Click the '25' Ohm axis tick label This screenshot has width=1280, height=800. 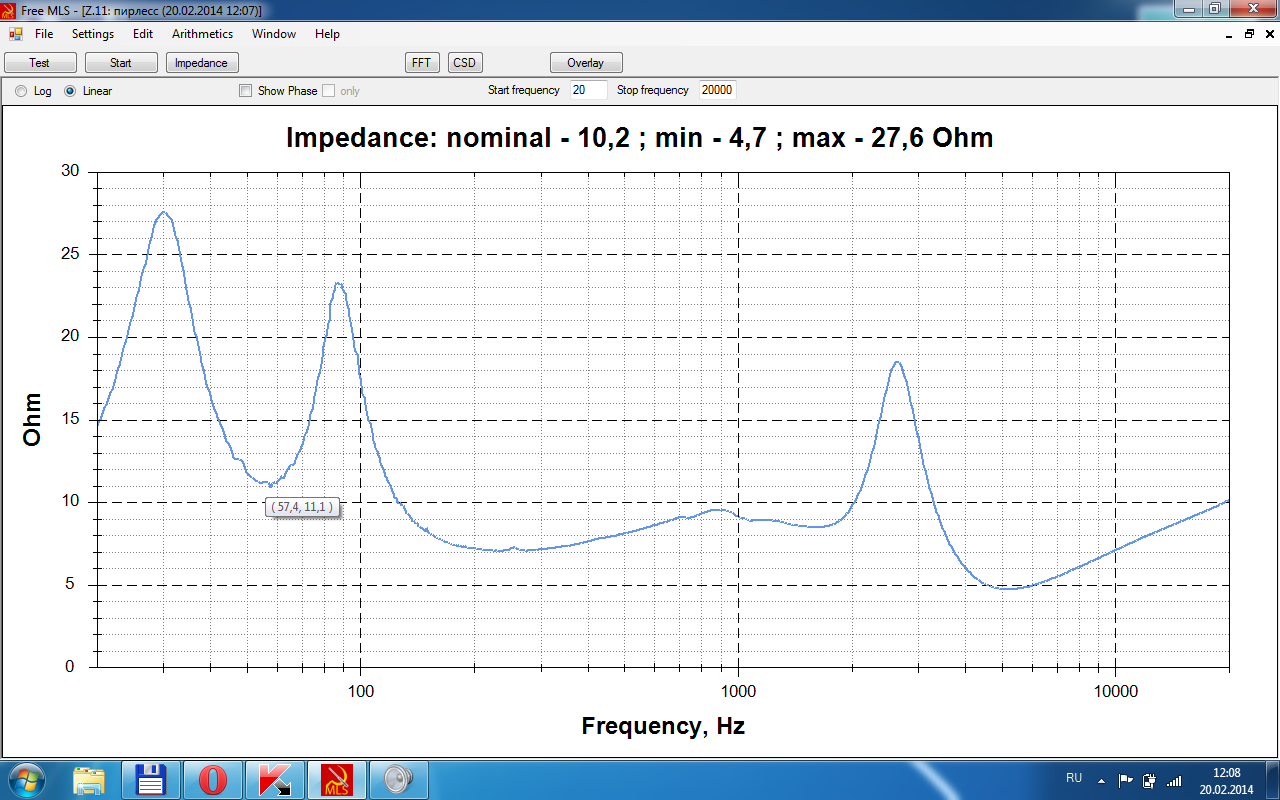pyautogui.click(x=70, y=254)
